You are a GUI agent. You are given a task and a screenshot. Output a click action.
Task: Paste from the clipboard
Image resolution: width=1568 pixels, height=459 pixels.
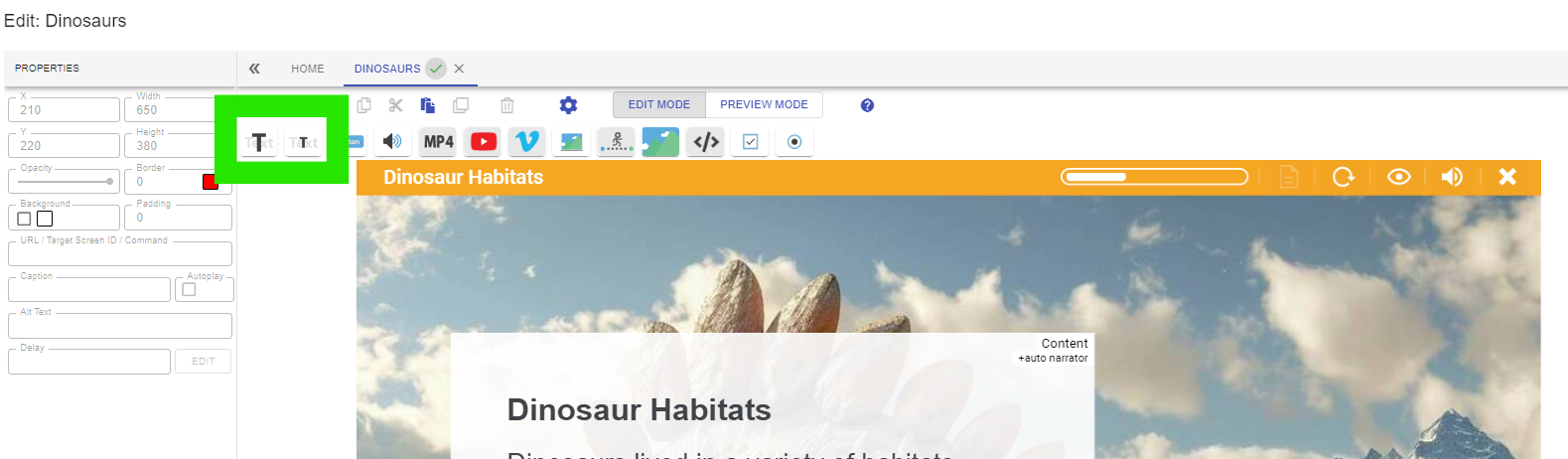click(x=428, y=105)
